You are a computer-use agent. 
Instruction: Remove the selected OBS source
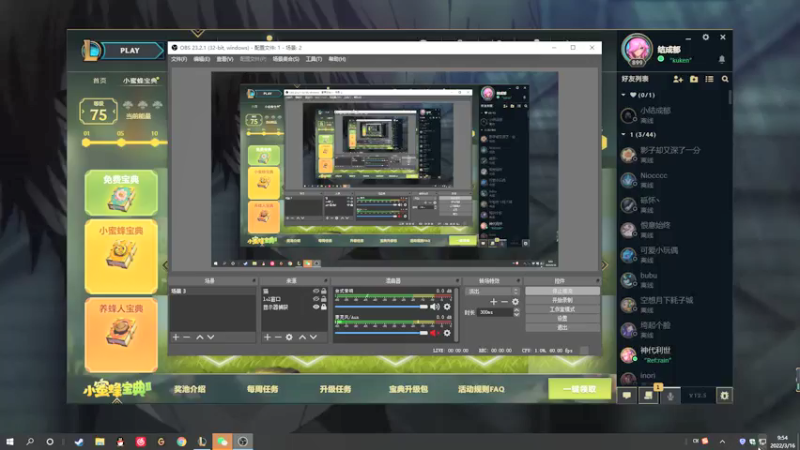[278, 337]
